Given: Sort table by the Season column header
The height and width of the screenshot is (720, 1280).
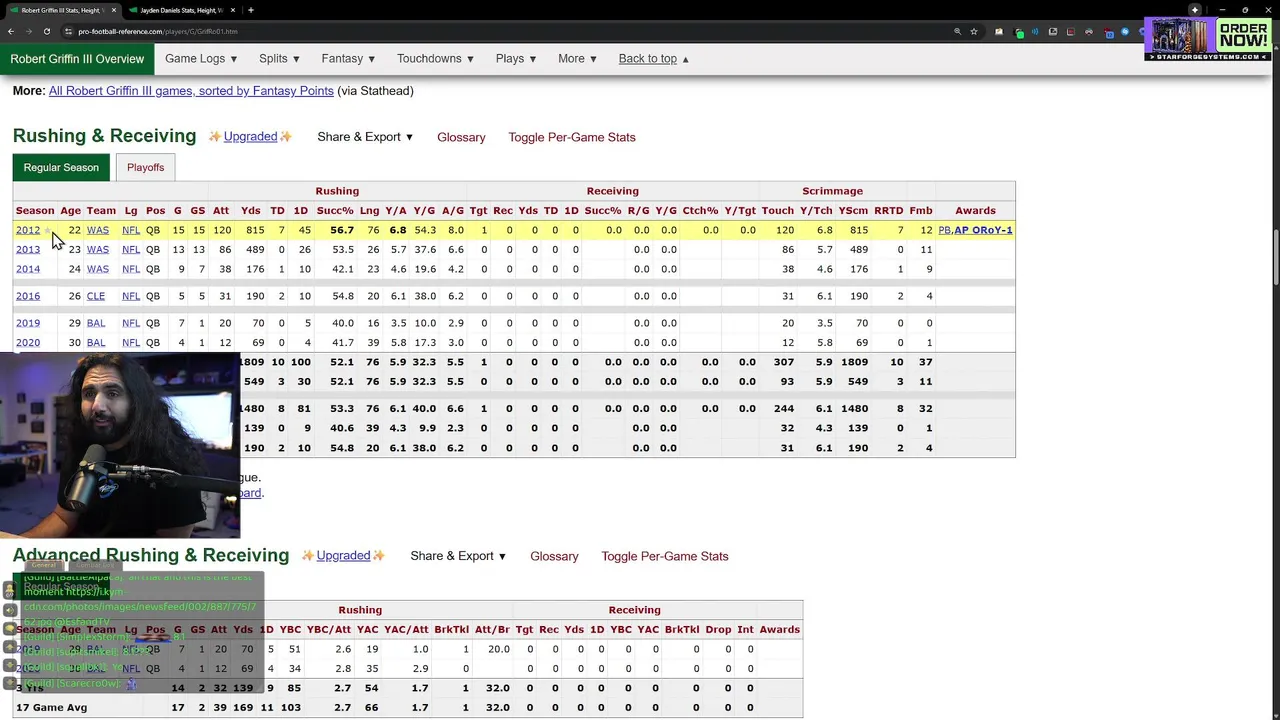Looking at the screenshot, I should click(35, 210).
